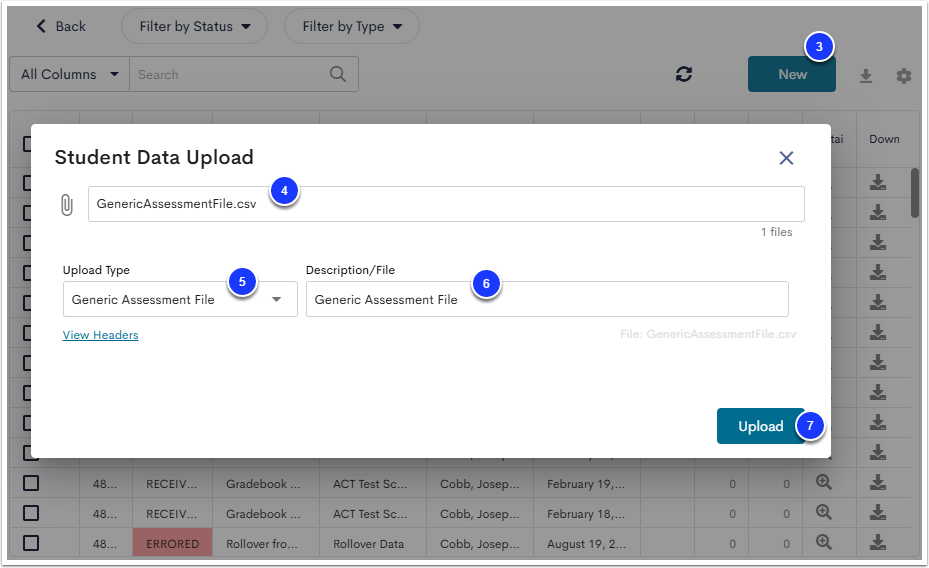This screenshot has width=929, height=568.
Task: Click the Search input field
Action: pos(244,74)
